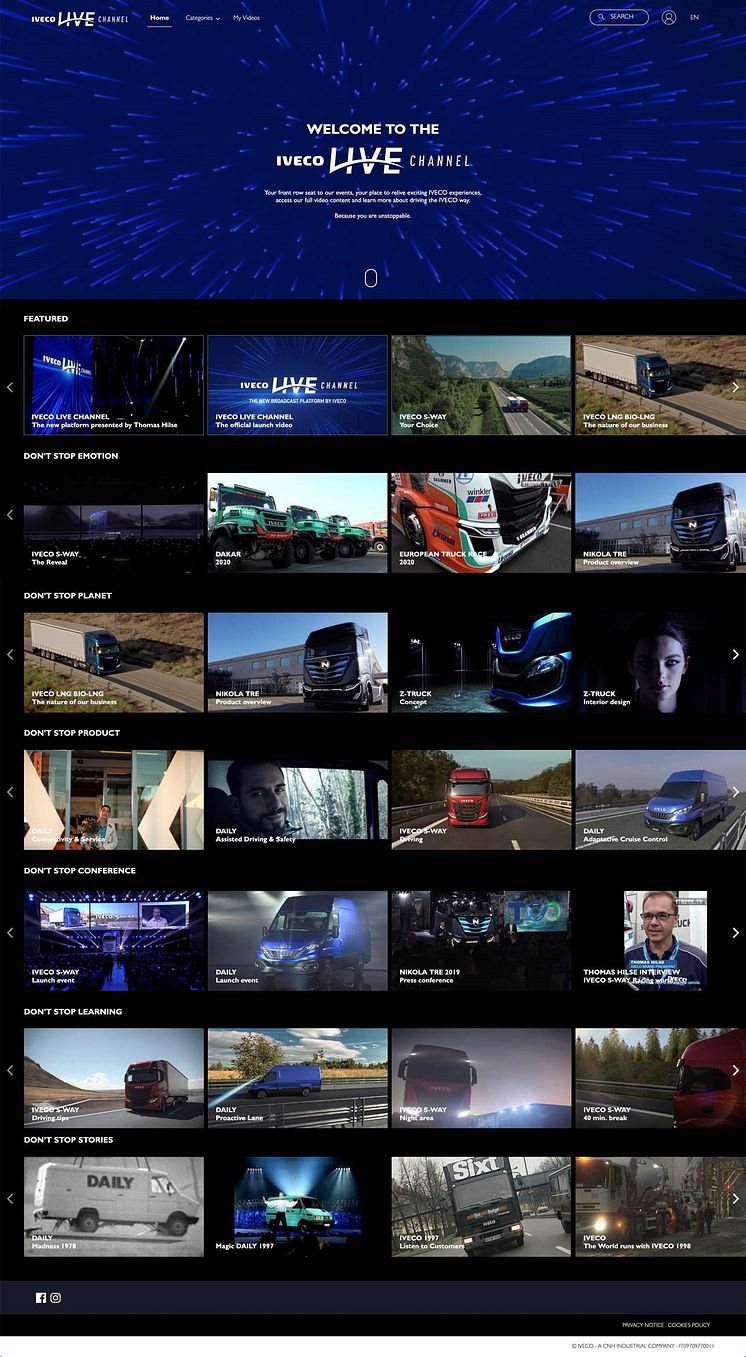
Task: Show next videos in Don't Stop Planet row
Action: (736, 654)
